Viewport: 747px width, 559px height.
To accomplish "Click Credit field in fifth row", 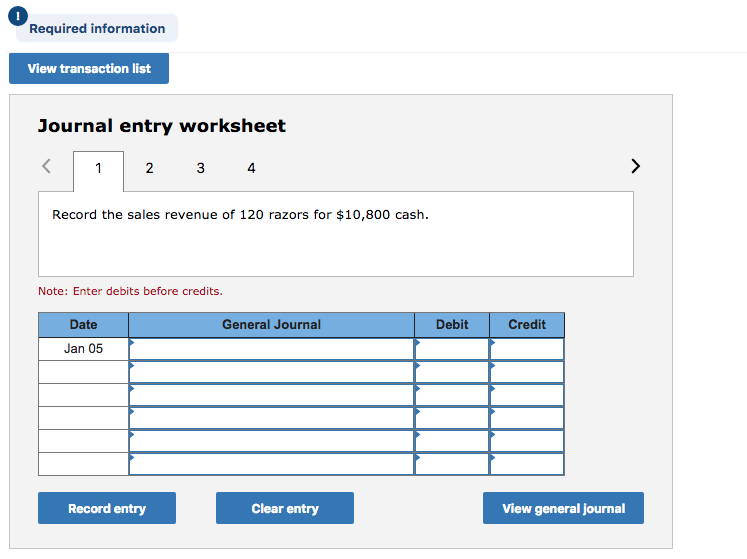I will pos(527,441).
